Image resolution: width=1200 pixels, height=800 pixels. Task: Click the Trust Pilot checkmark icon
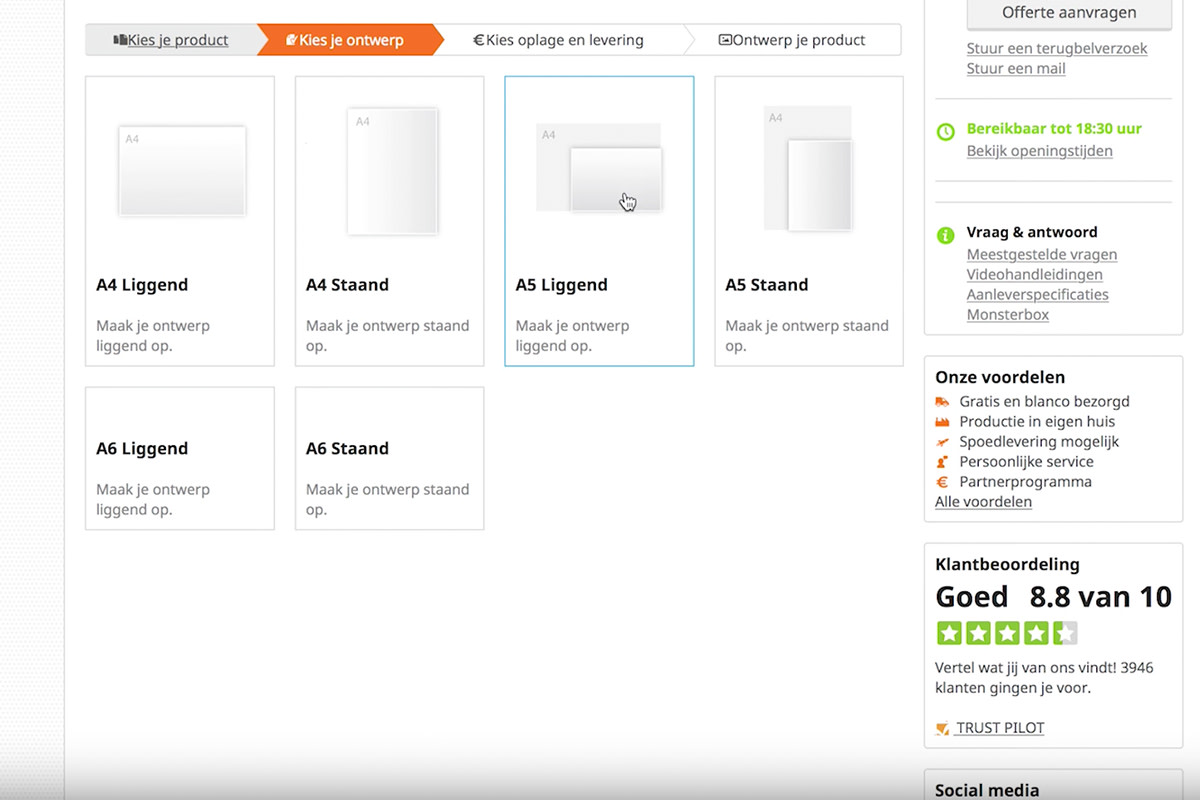(942, 728)
